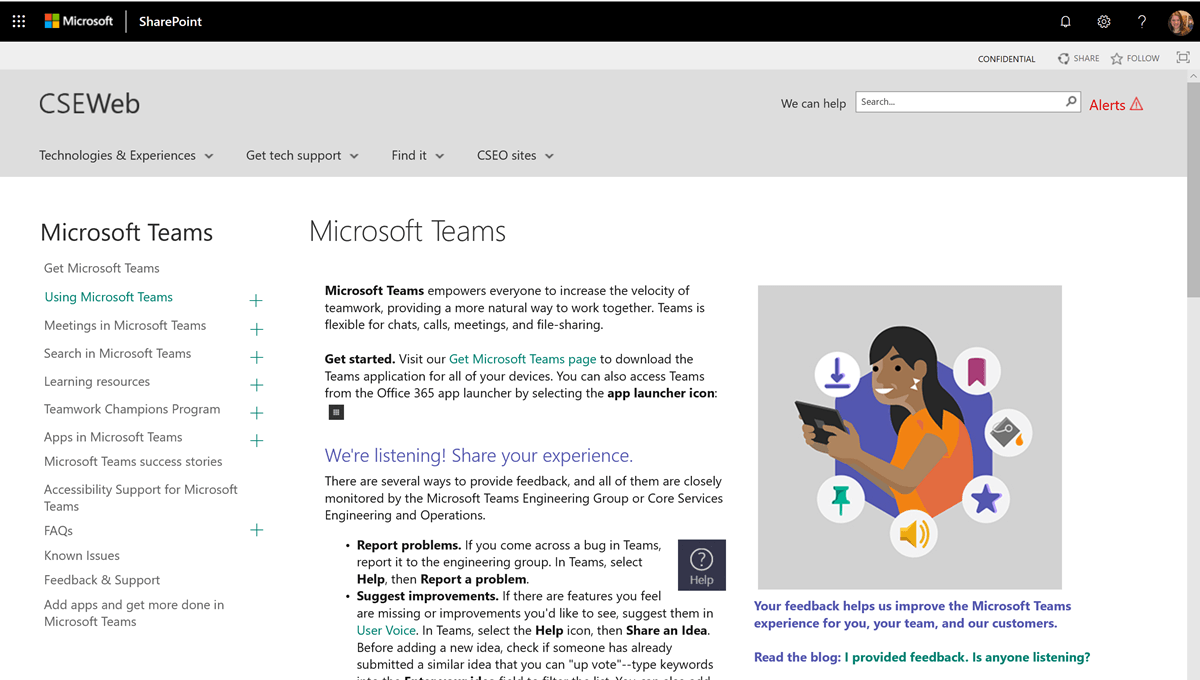Click the paint bucket circle in illustration
This screenshot has height=680, width=1200.
[1007, 433]
